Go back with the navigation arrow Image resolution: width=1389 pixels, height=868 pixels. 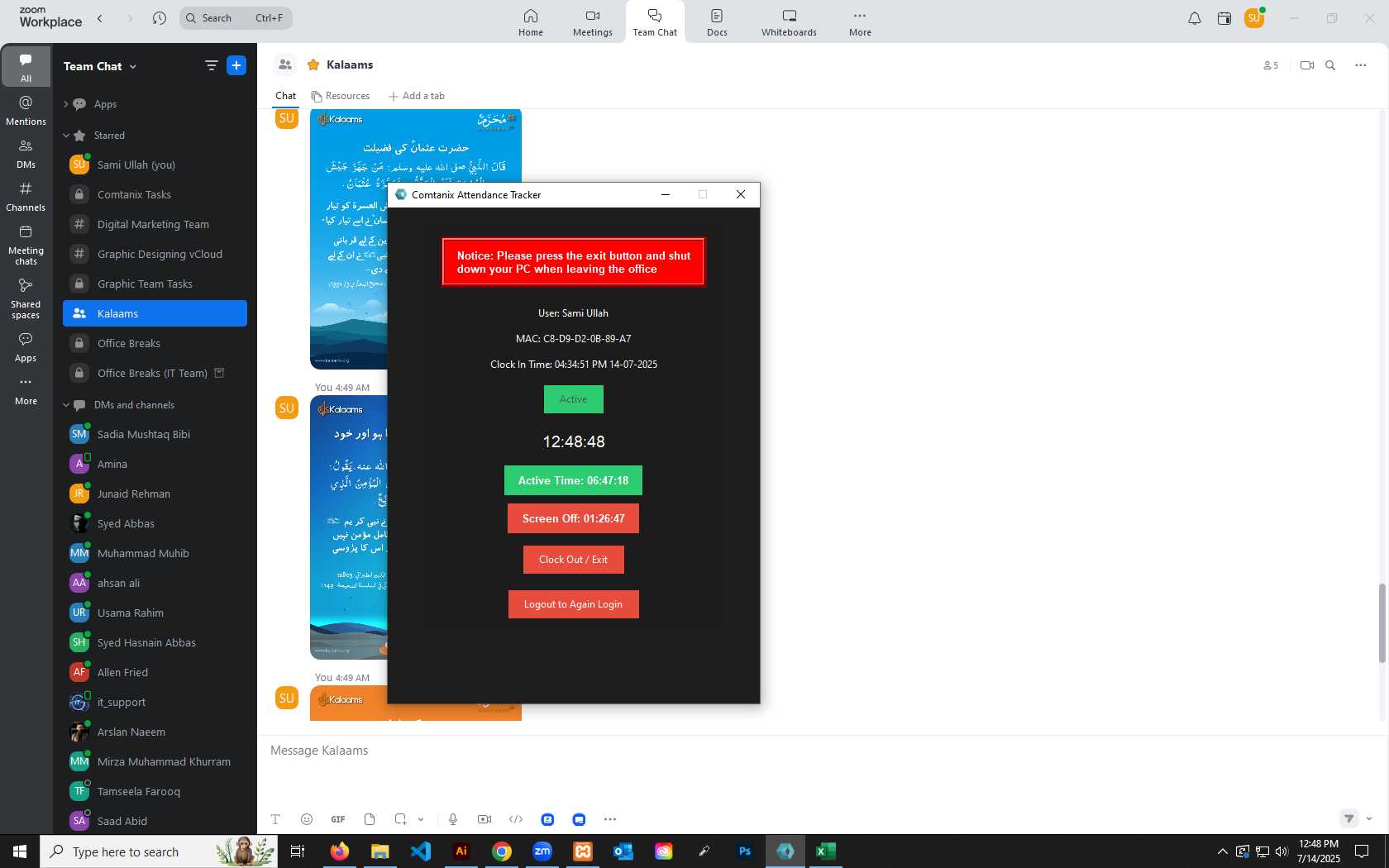click(100, 18)
